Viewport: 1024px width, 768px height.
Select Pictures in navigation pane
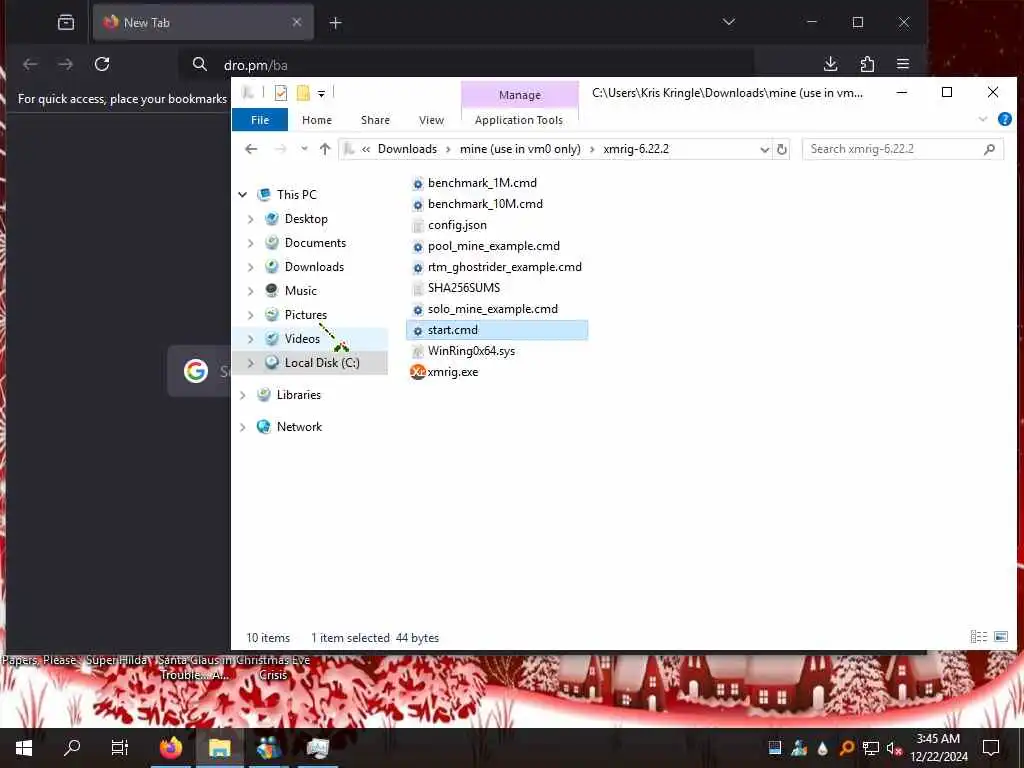pyautogui.click(x=305, y=315)
